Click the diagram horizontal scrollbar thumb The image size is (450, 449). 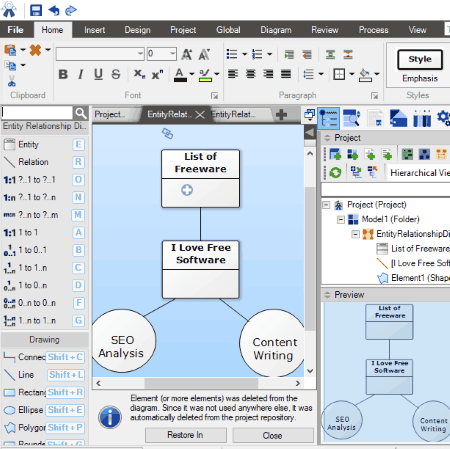pyautogui.click(x=201, y=383)
